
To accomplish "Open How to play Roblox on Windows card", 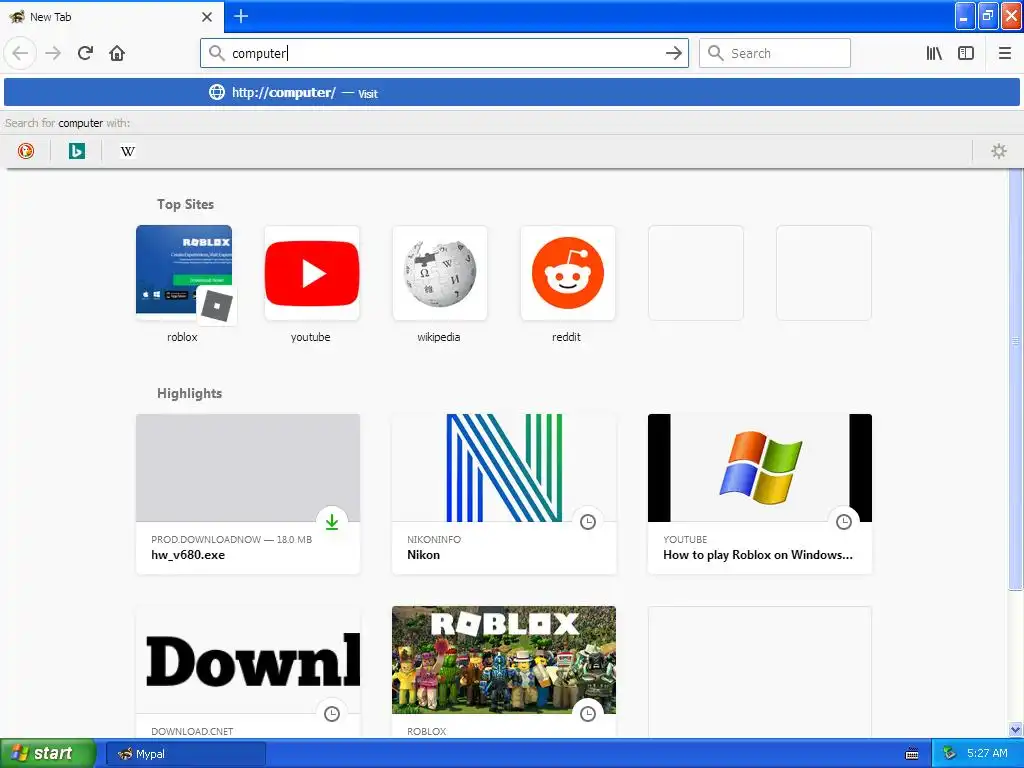I will click(x=760, y=494).
